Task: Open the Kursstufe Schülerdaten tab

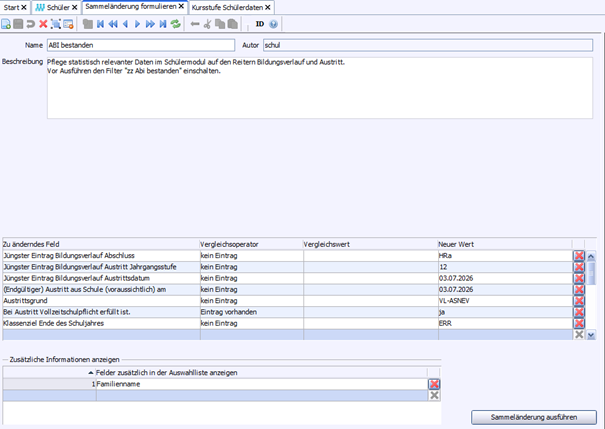Action: tap(226, 7)
